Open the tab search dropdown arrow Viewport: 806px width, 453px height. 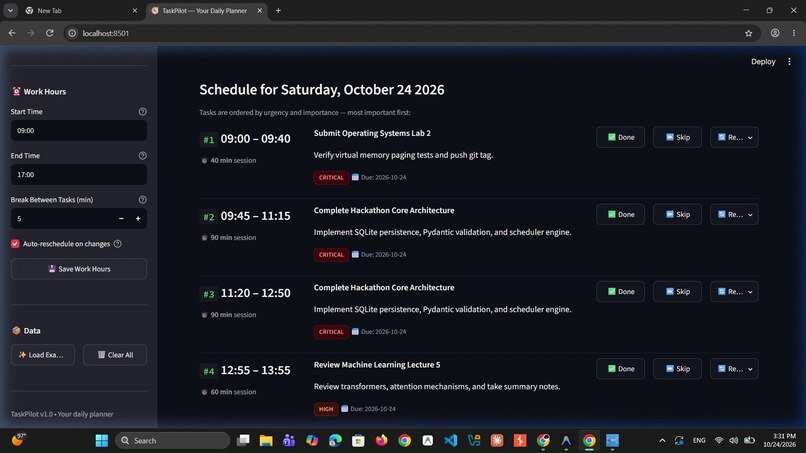click(x=10, y=10)
